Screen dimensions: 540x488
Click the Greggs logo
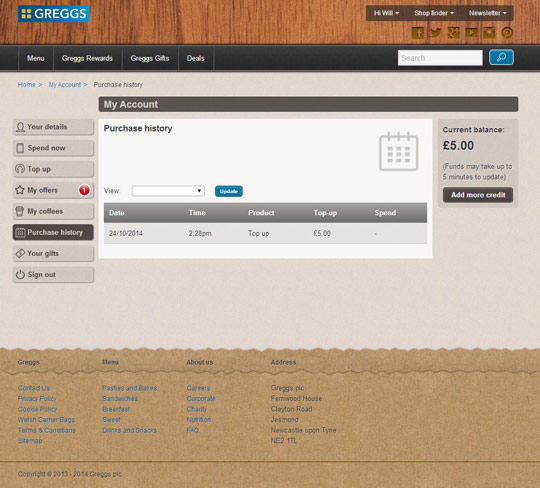(54, 14)
